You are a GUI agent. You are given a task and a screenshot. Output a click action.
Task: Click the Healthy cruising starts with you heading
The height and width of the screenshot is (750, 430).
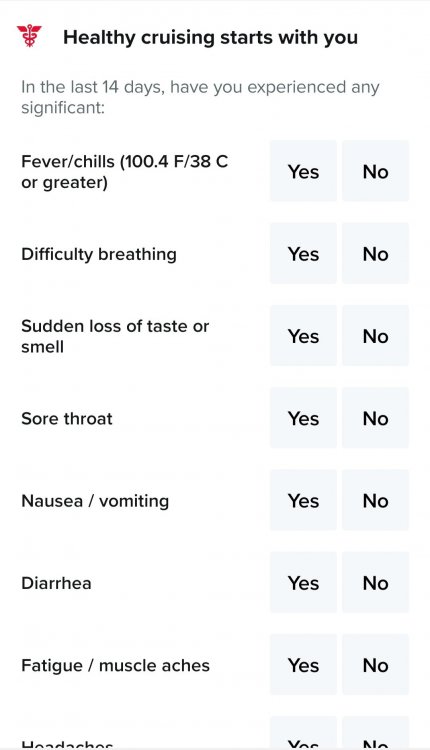[x=210, y=37]
